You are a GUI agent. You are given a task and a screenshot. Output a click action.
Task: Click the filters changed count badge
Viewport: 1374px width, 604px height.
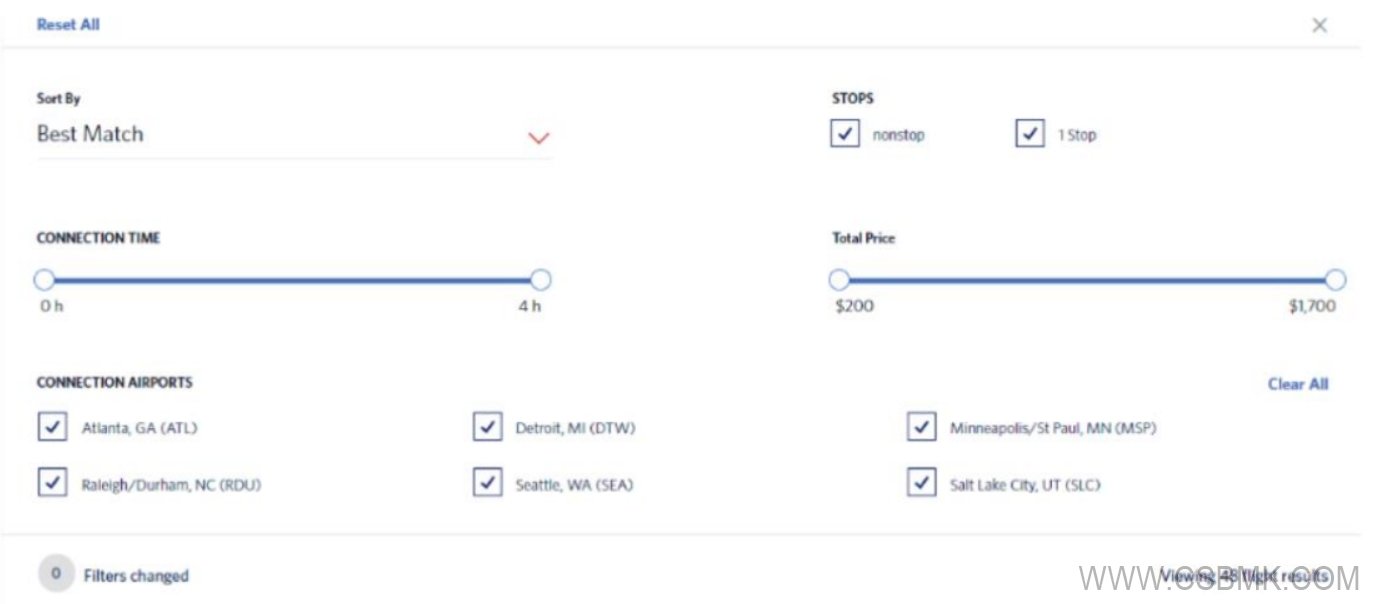pos(56,574)
